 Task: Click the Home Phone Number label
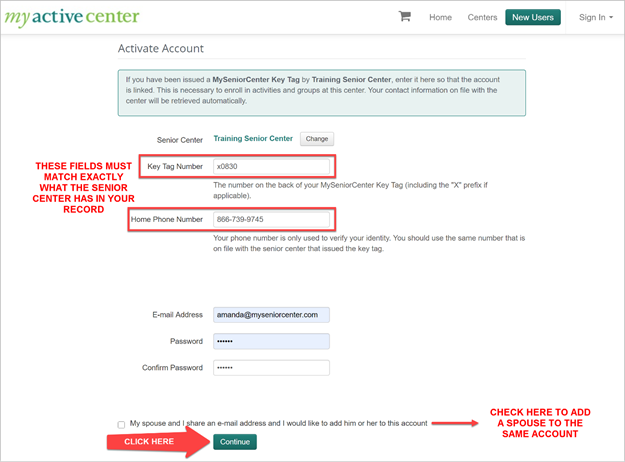pos(167,219)
